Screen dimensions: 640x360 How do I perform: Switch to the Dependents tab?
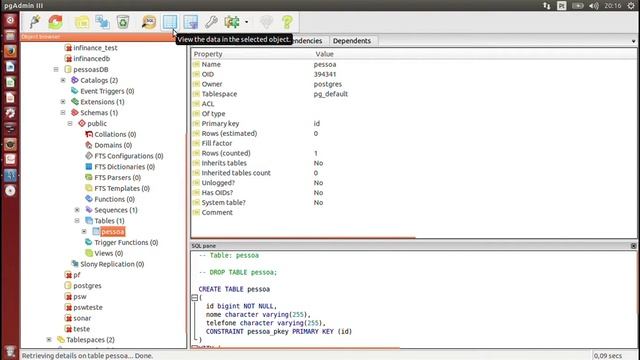pos(352,41)
